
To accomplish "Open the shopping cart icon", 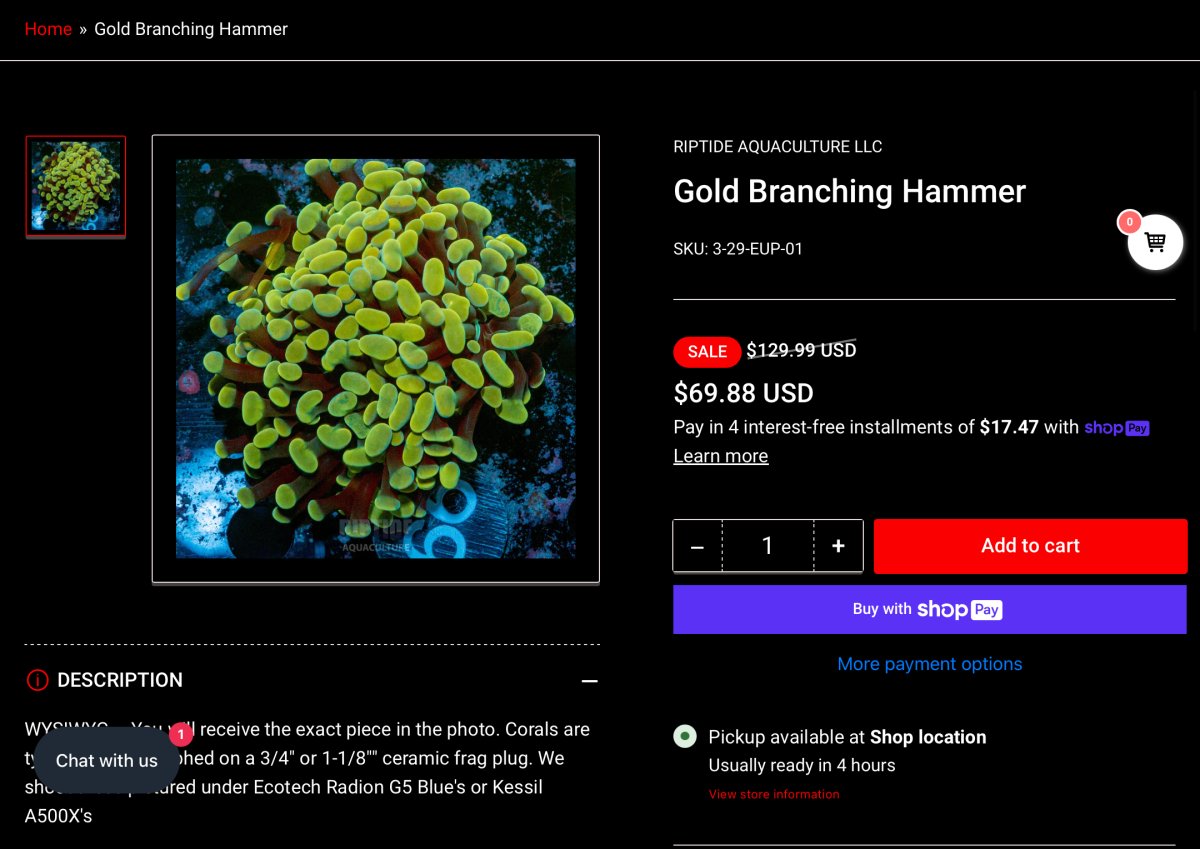I will (x=1155, y=242).
